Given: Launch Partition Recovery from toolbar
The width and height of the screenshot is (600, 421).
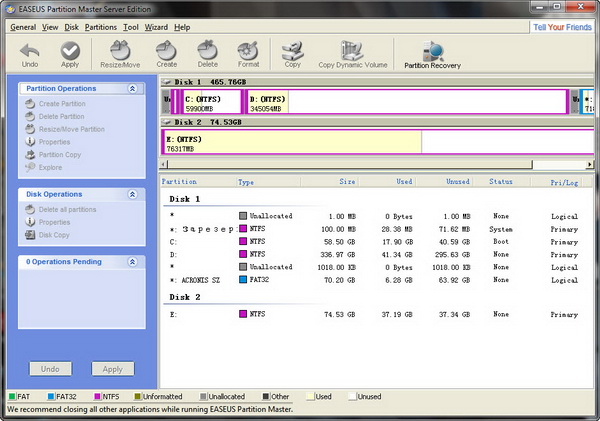Looking at the screenshot, I should point(435,53).
